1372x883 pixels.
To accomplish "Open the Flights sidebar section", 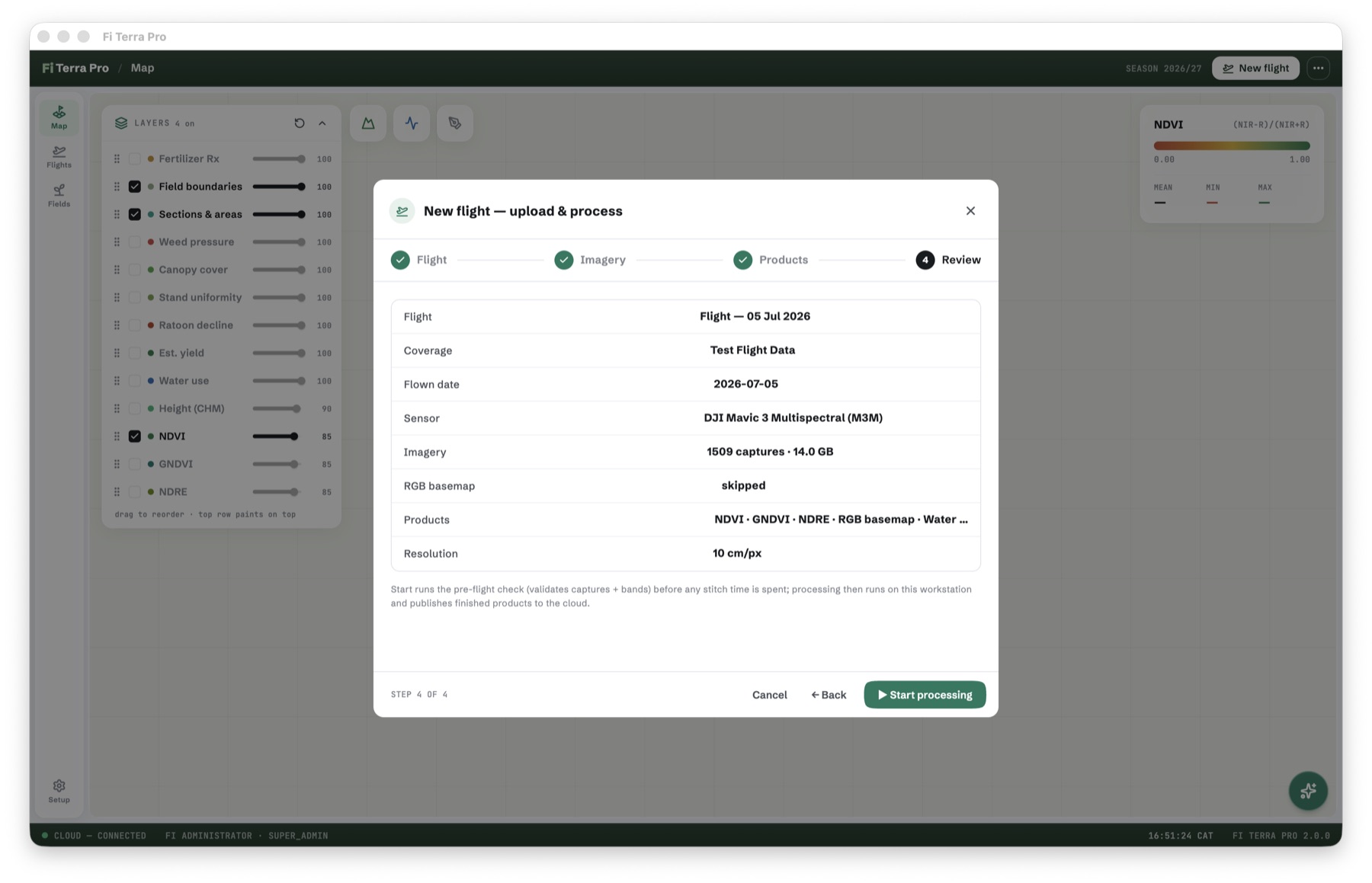I will [x=59, y=157].
